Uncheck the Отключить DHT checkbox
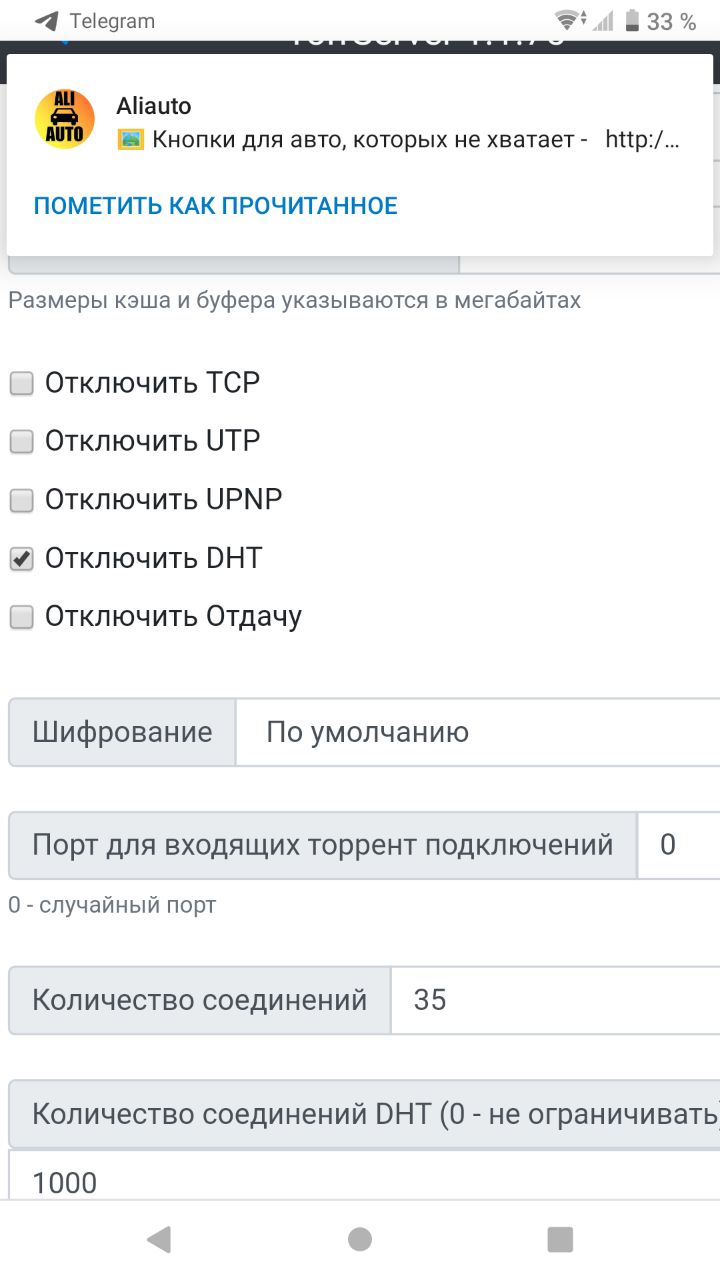This screenshot has height=1280, width=720. 21,558
